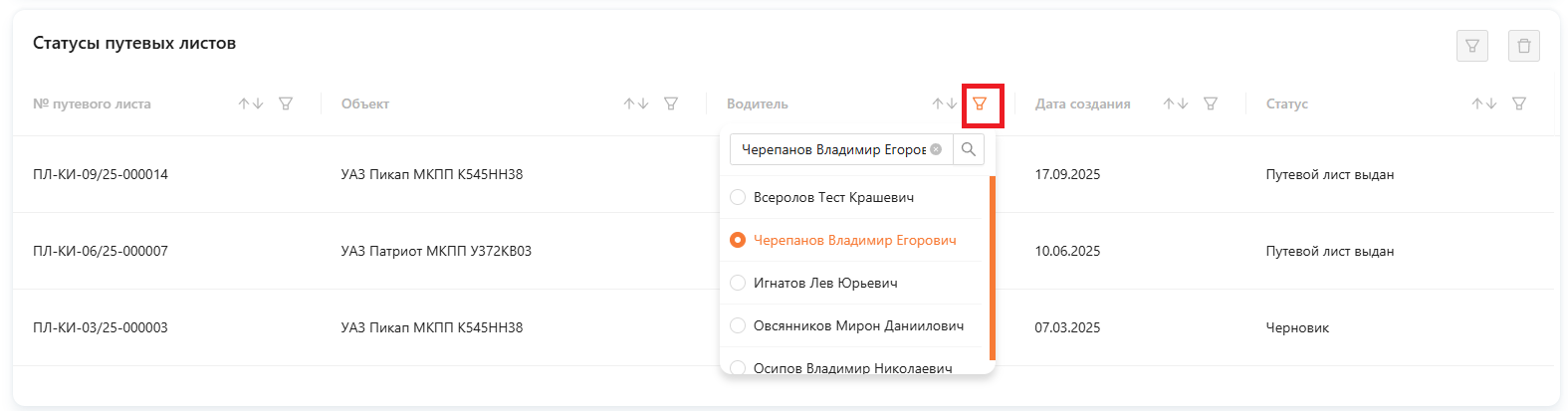Open filter for Дата создания column
This screenshot has width=1568, height=411.
point(1211,103)
